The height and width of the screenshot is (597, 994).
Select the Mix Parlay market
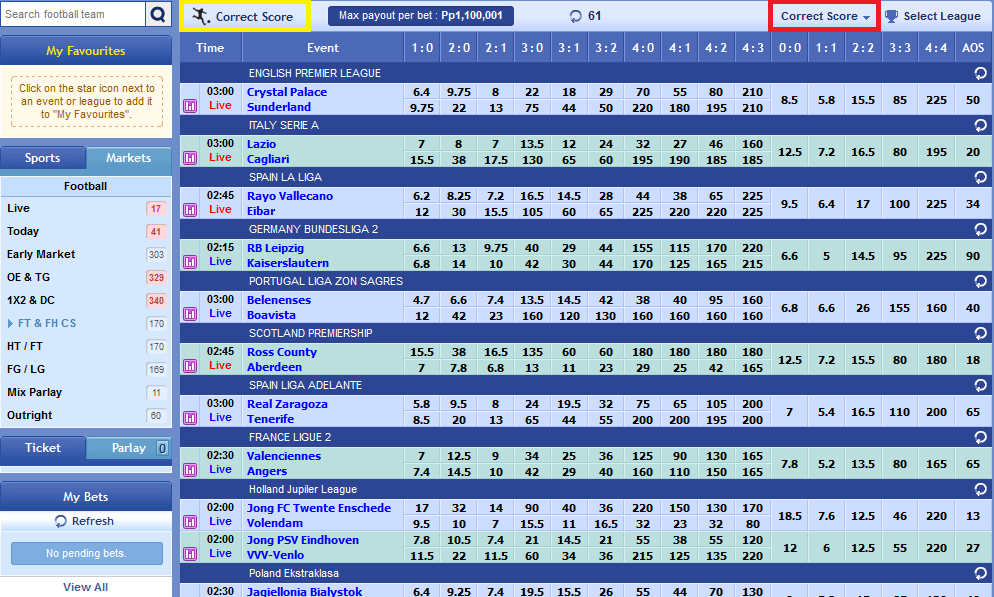click(86, 392)
